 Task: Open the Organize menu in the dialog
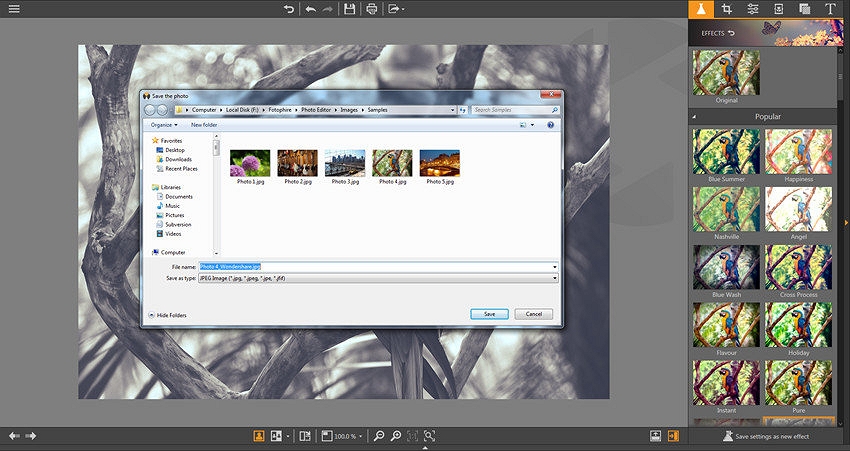(163, 125)
